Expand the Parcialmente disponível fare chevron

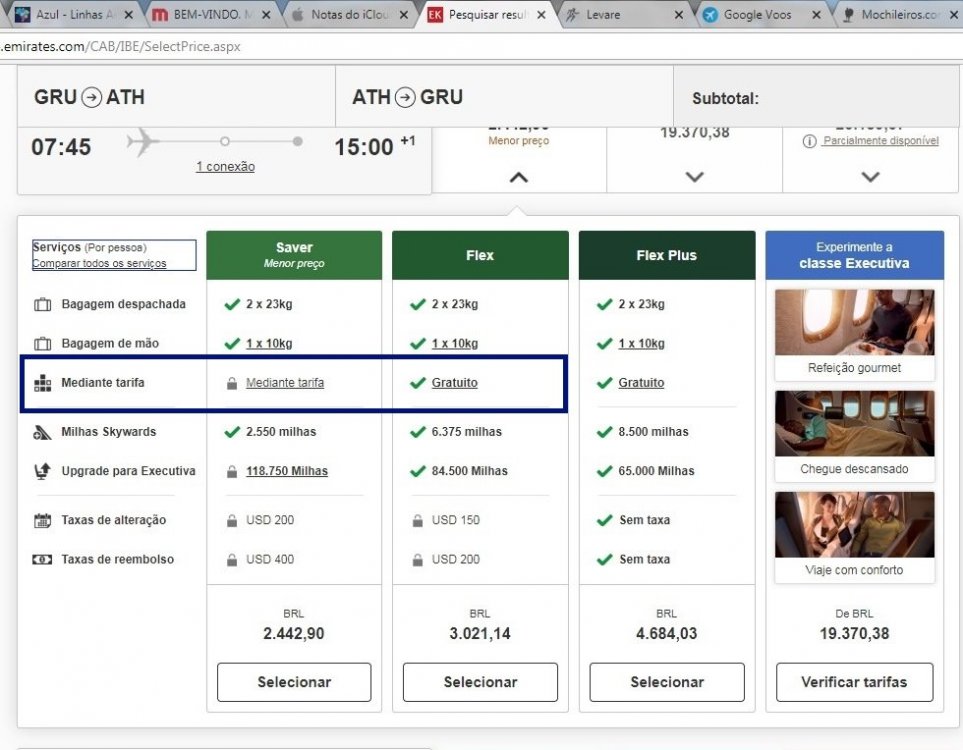pos(870,177)
